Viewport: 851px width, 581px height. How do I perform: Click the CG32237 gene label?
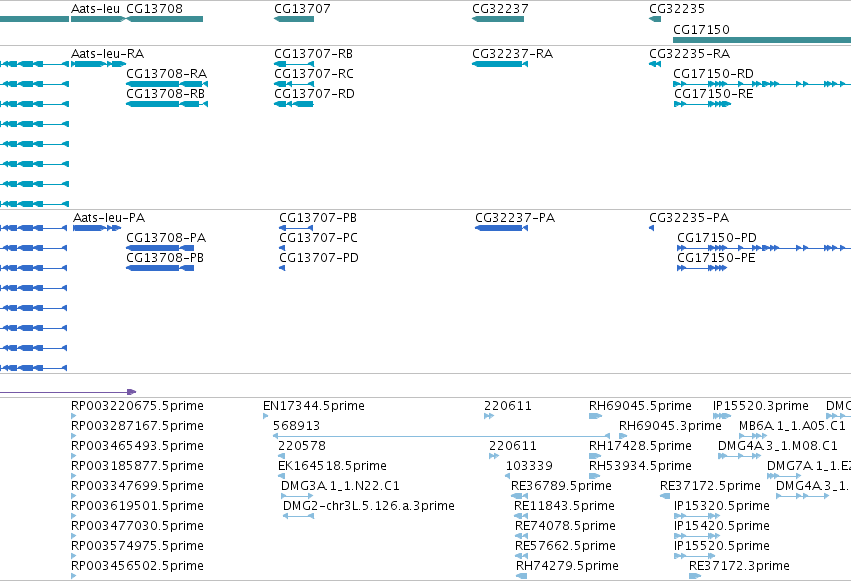coord(500,9)
